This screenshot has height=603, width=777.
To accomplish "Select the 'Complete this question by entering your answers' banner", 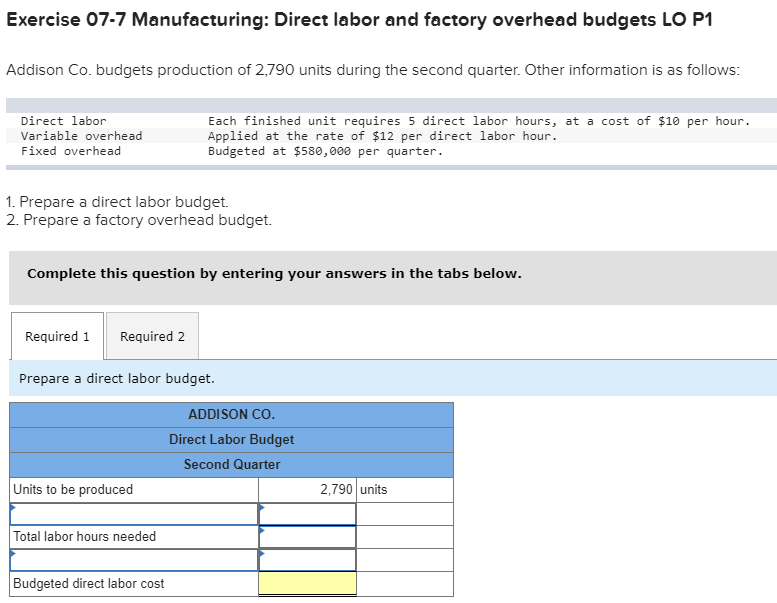I will (x=393, y=278).
